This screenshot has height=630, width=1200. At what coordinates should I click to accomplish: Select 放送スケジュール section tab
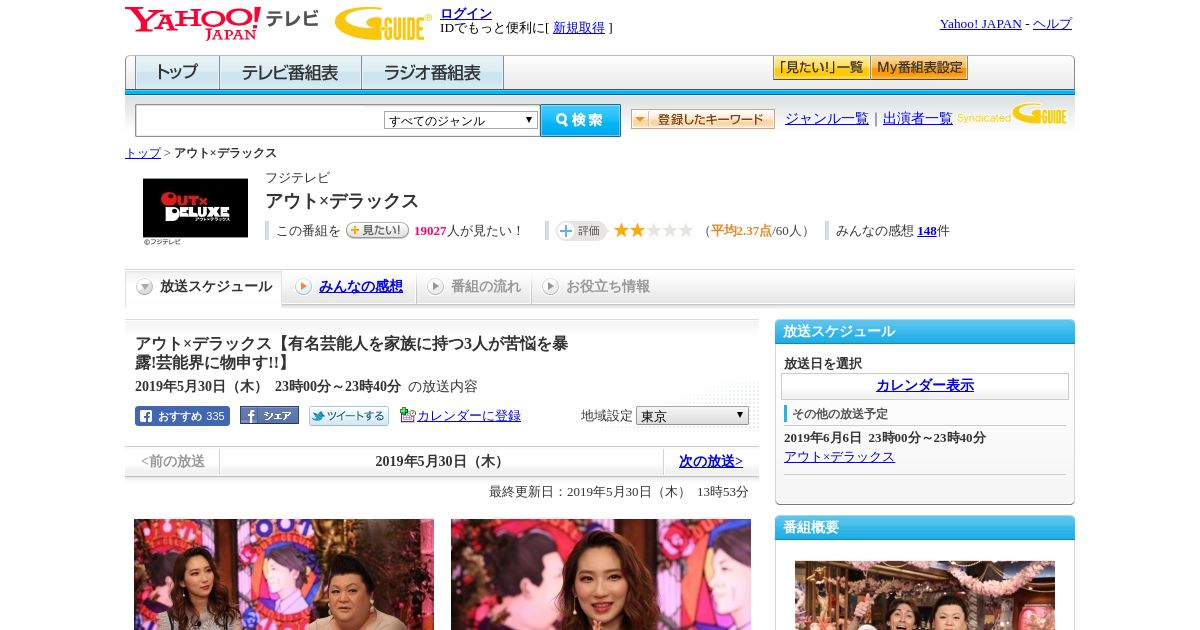click(204, 287)
